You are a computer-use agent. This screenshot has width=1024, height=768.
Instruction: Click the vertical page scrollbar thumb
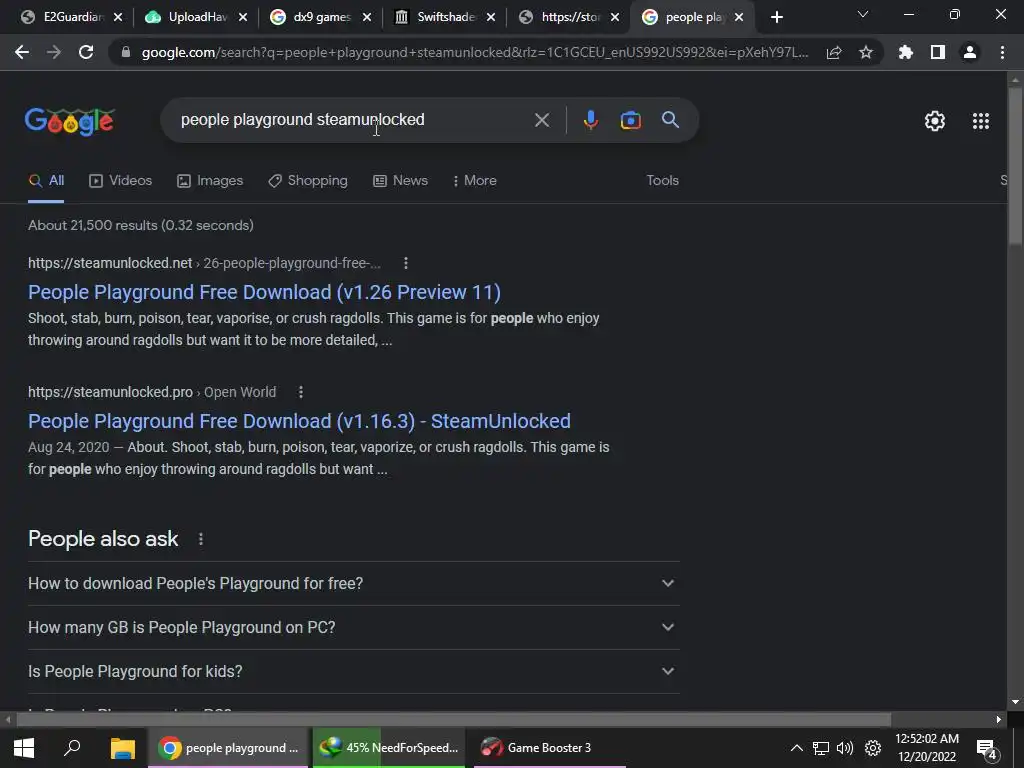1015,166
